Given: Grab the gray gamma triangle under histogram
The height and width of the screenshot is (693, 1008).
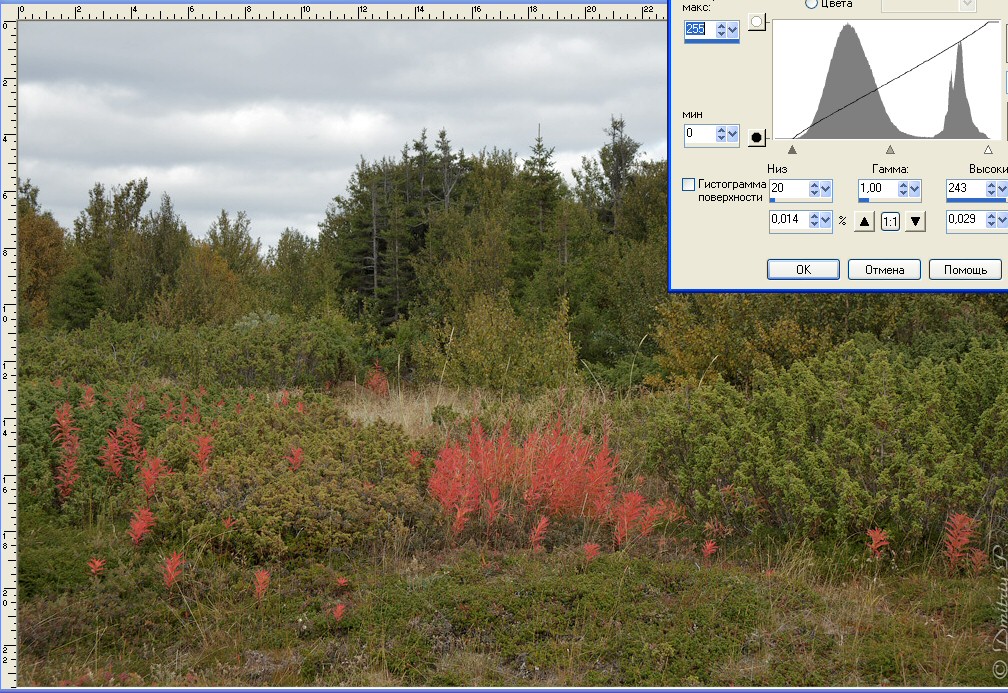Looking at the screenshot, I should click(890, 150).
